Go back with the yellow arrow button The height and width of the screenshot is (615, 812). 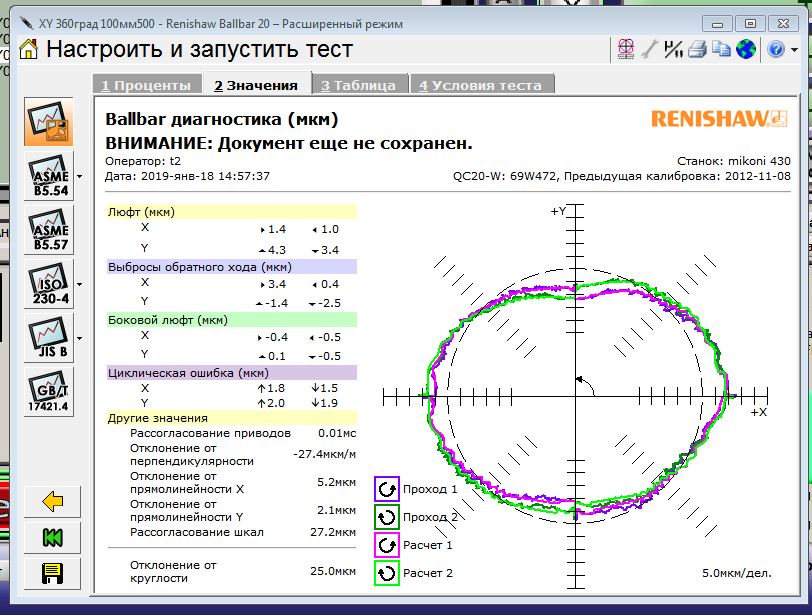(52, 501)
